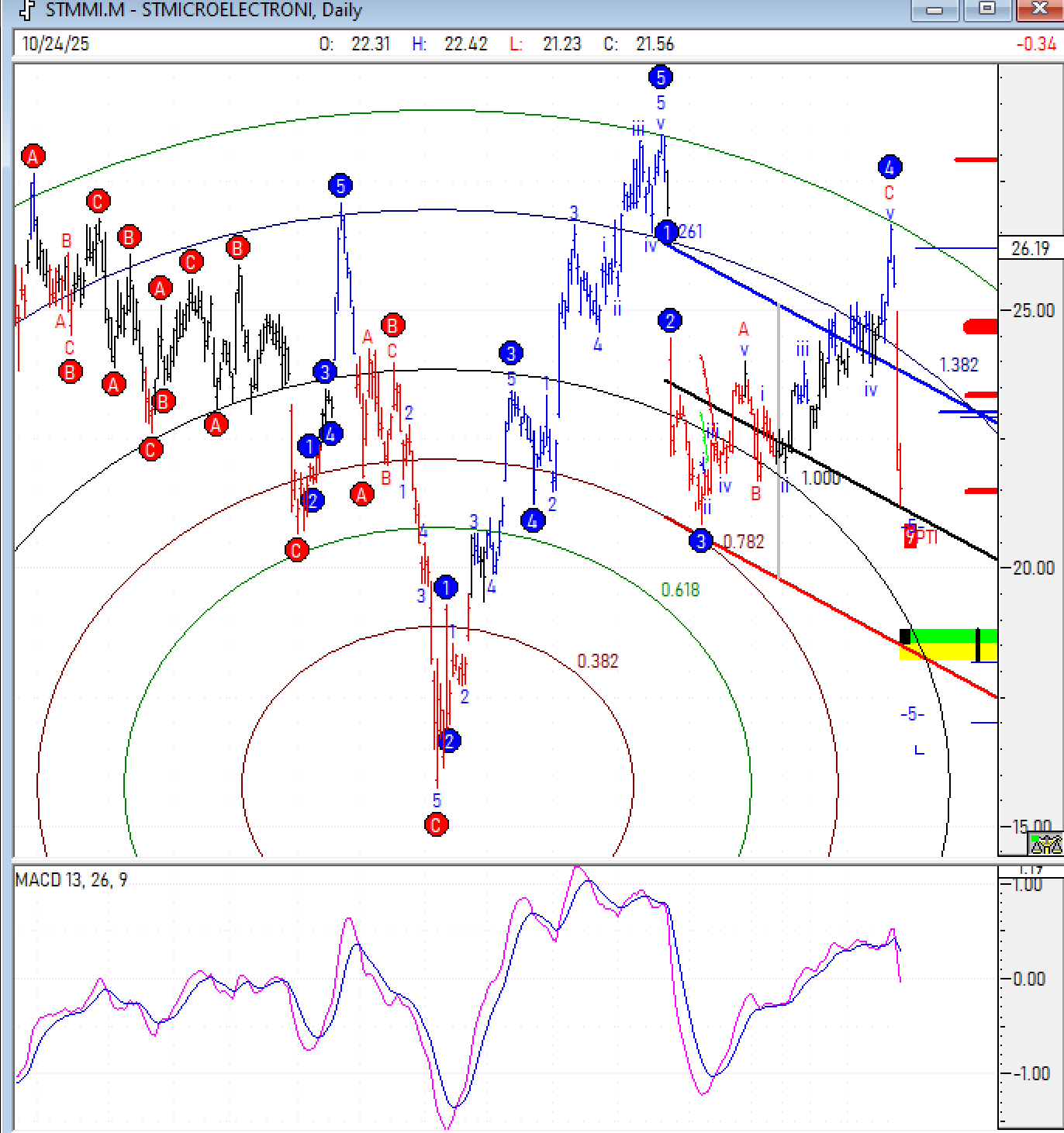This screenshot has height=1133, width=1064.
Task: Select the 1.000 Fibonacci arc label
Action: coord(820,478)
